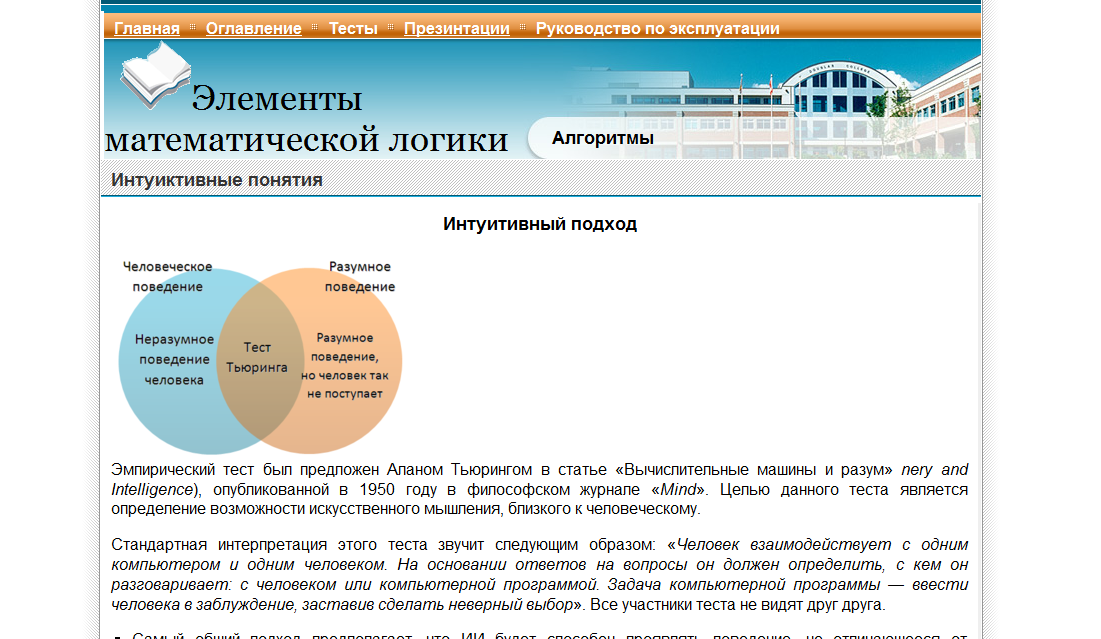This screenshot has height=639, width=1101.
Task: Click the site title Элементы математической логики
Action: coord(306,119)
